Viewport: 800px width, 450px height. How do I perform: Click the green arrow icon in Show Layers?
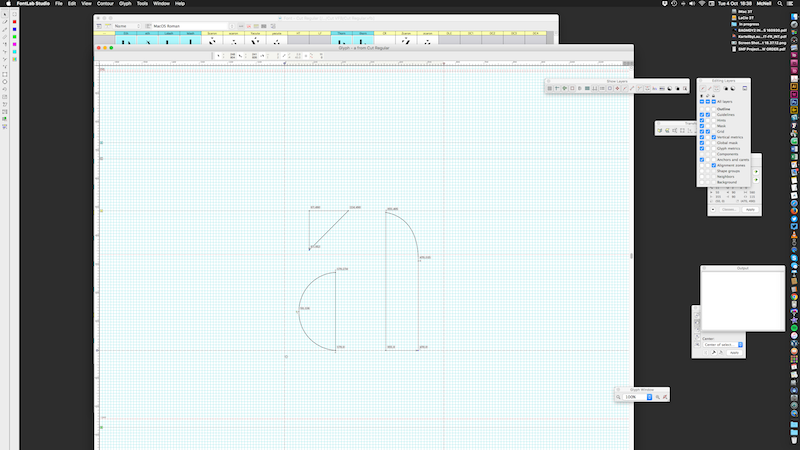tap(565, 88)
